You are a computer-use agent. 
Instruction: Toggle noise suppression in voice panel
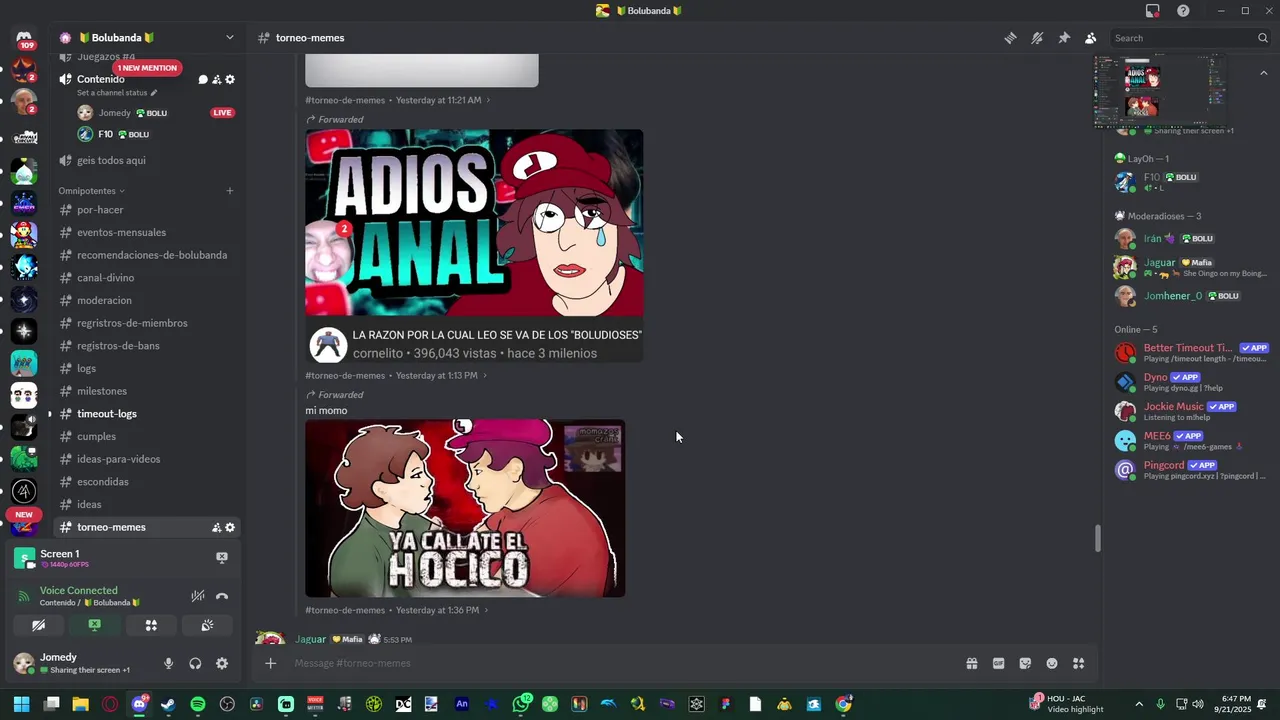click(x=198, y=596)
